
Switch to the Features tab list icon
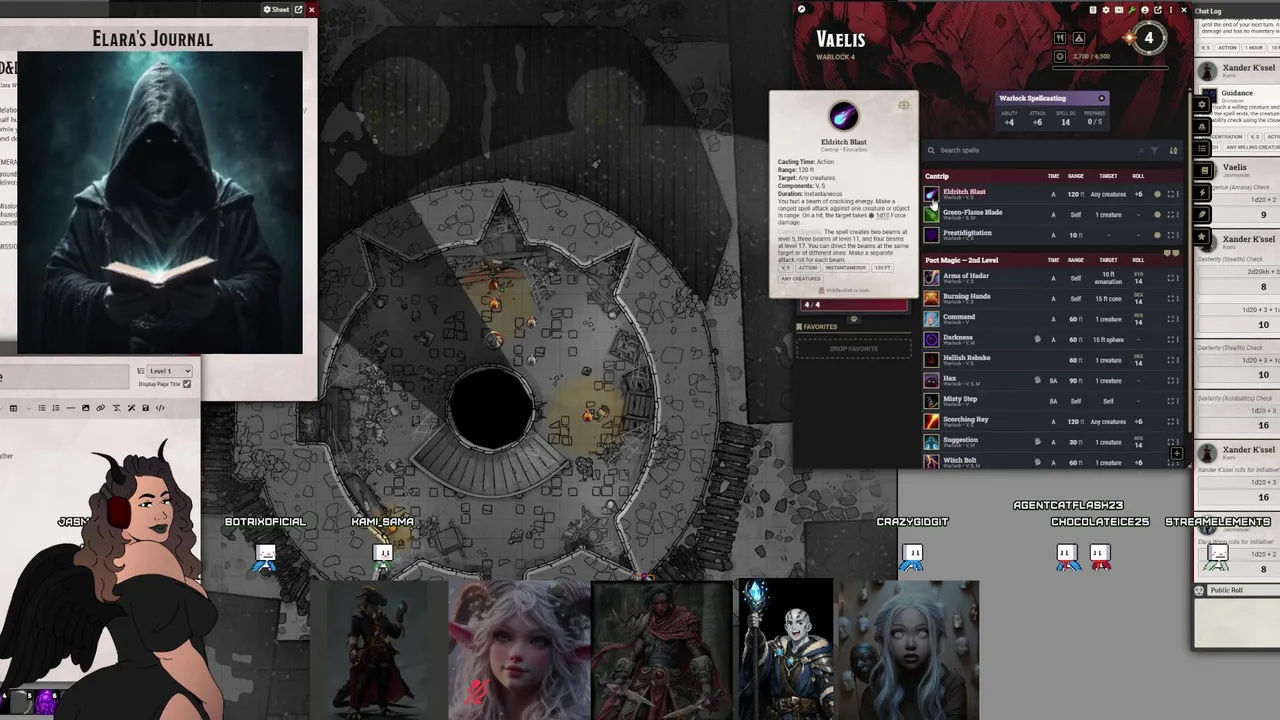coord(1202,148)
